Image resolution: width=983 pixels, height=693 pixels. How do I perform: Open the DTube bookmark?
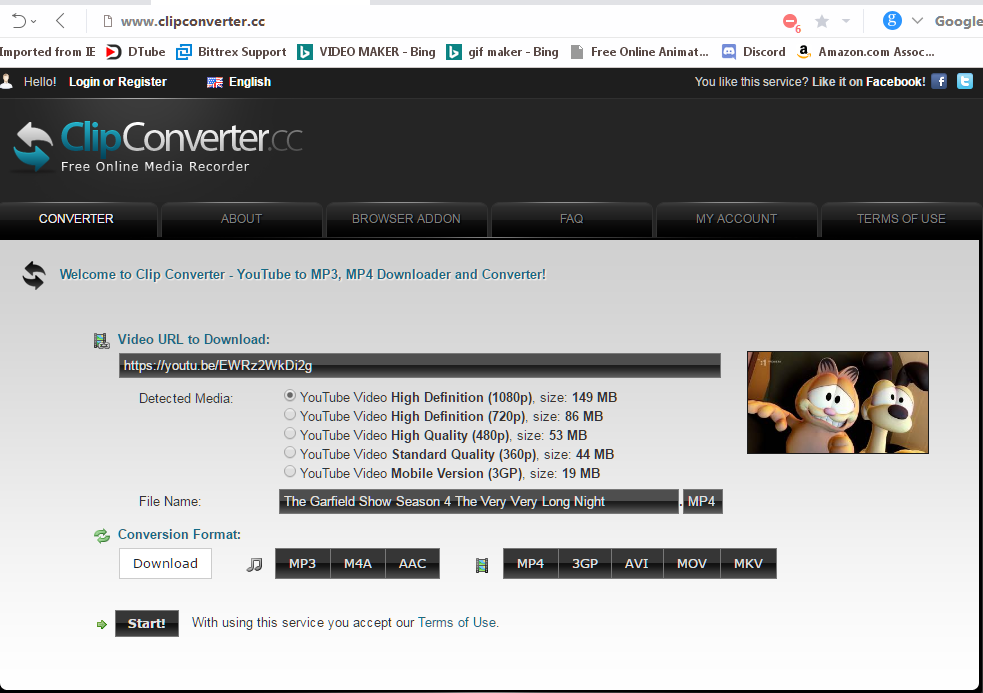click(x=135, y=52)
